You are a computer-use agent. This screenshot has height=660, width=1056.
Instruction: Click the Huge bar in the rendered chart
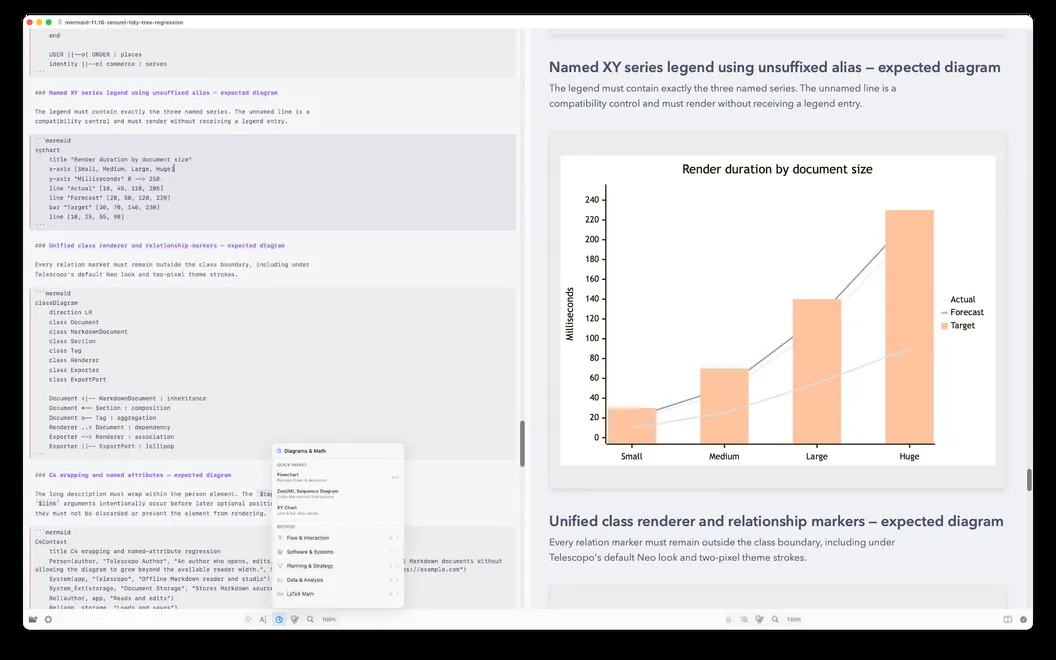coord(909,327)
